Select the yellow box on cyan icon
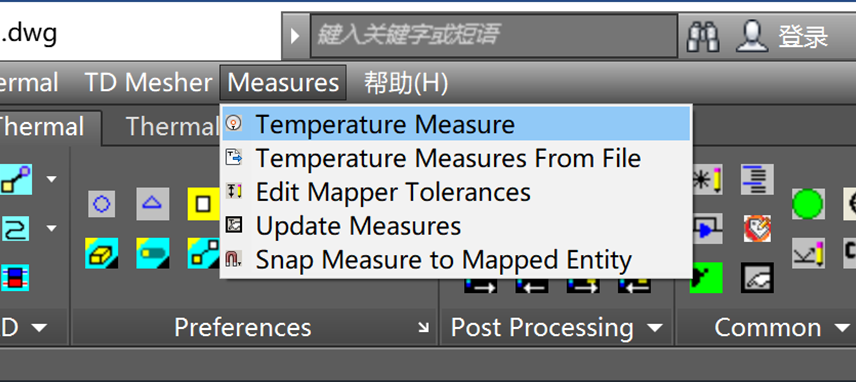The image size is (856, 382). coord(102,253)
